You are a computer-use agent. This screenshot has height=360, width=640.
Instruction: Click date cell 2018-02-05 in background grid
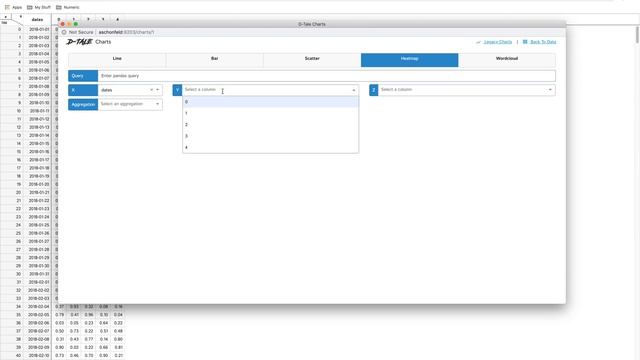tap(39, 315)
